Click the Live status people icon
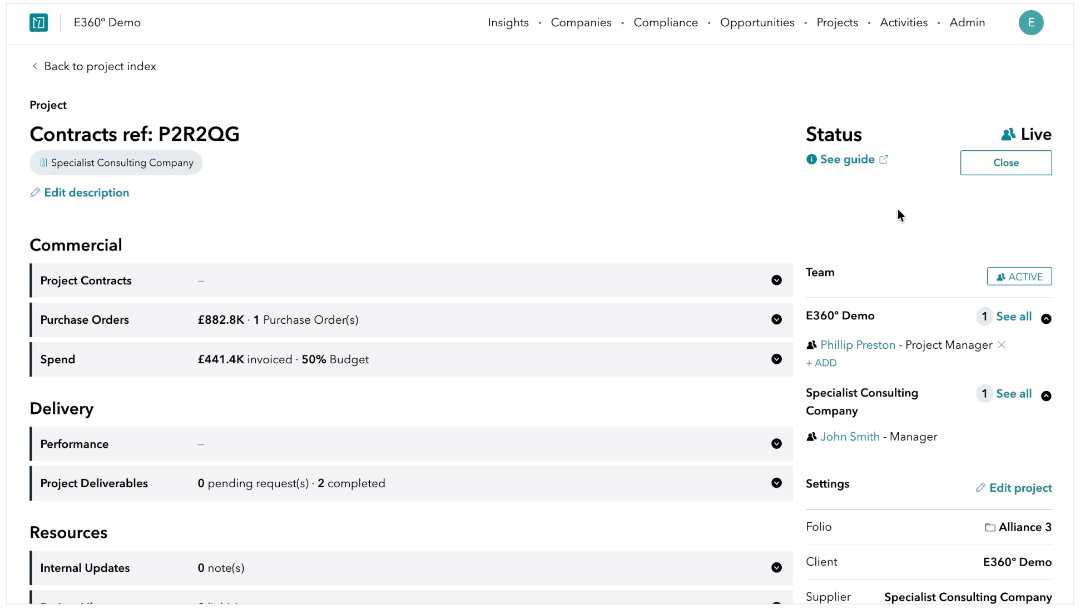 coord(1008,134)
